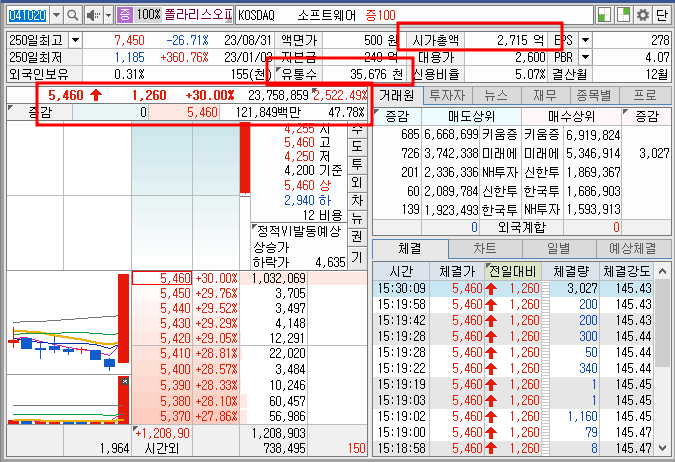
Task: Click the 시간외 label at bottom
Action: (x=162, y=449)
